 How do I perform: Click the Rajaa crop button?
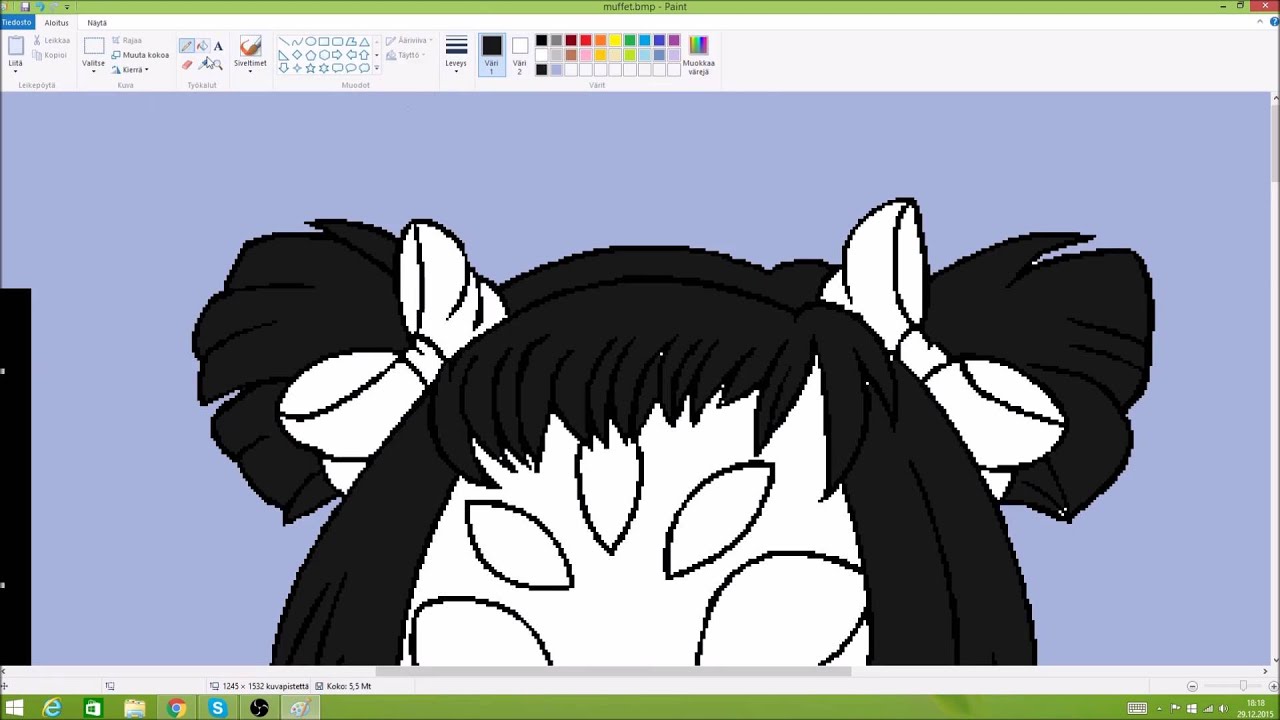pos(127,41)
